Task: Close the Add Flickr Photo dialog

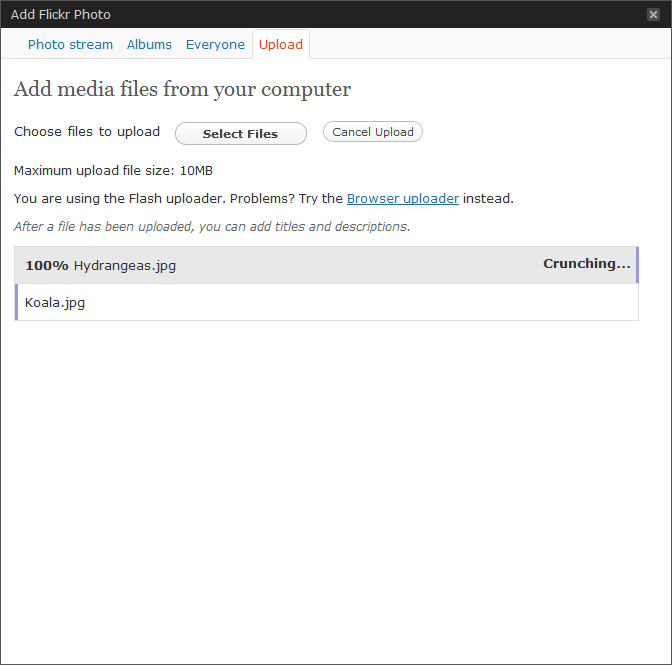Action: pos(653,15)
